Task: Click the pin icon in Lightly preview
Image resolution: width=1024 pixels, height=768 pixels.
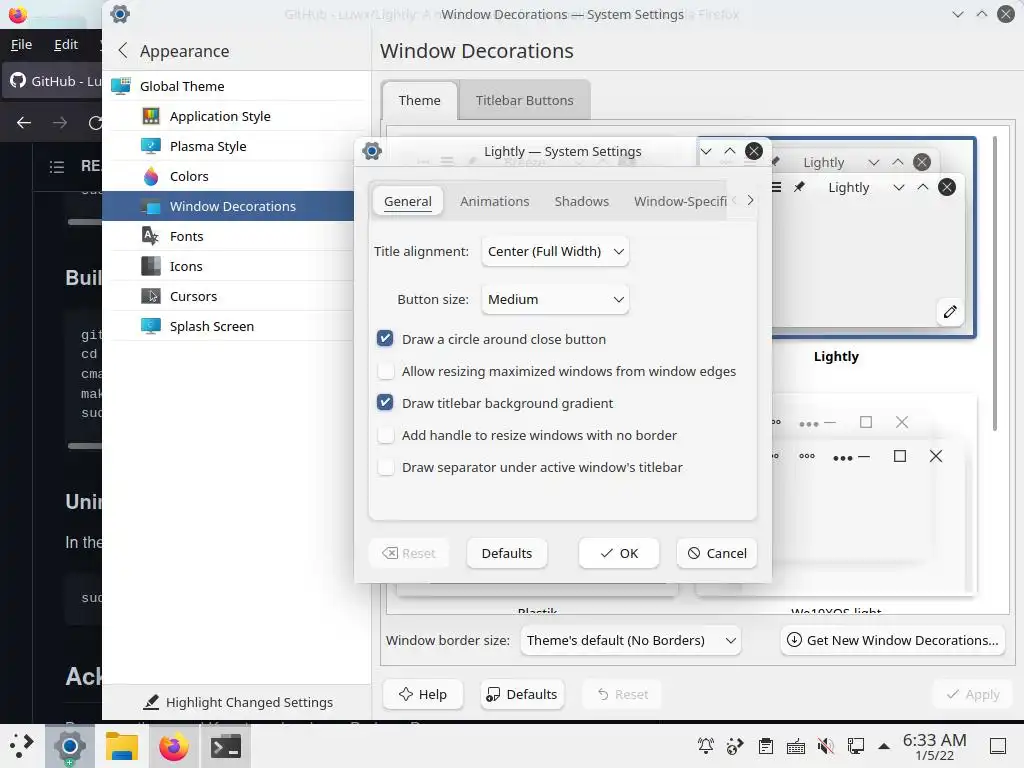Action: [x=799, y=187]
